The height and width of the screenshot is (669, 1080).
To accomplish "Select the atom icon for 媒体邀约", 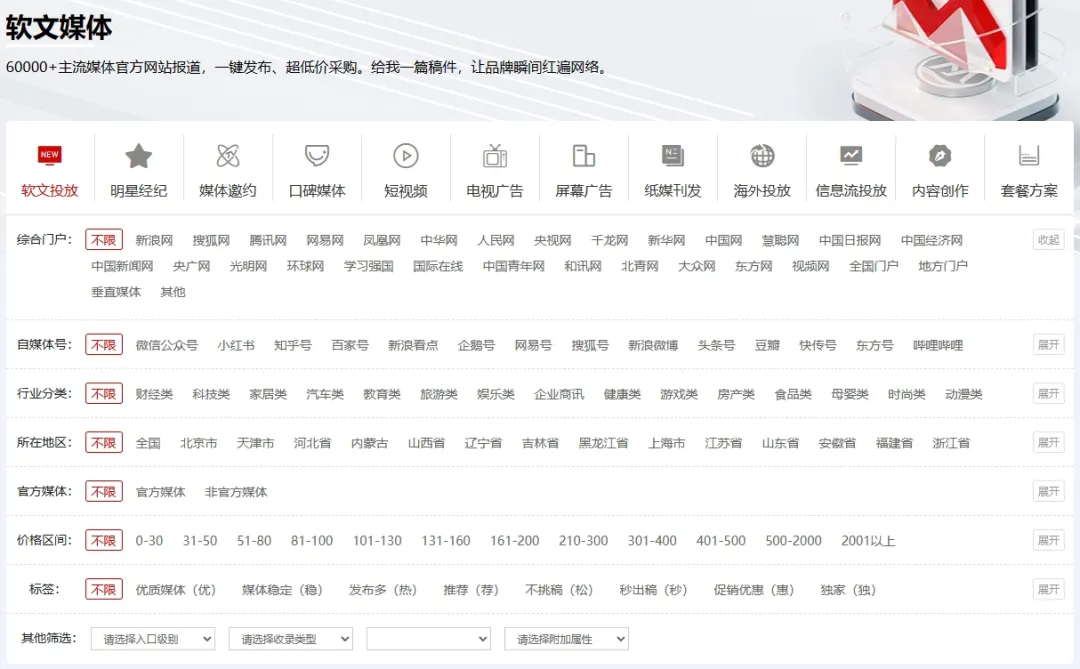I will click(x=228, y=156).
